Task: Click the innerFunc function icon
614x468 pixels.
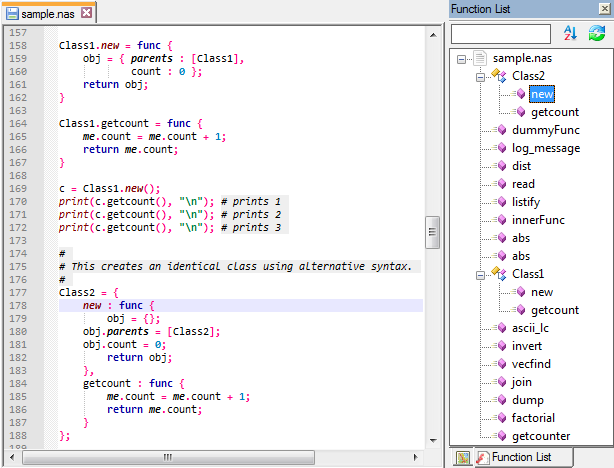Action: click(x=502, y=220)
